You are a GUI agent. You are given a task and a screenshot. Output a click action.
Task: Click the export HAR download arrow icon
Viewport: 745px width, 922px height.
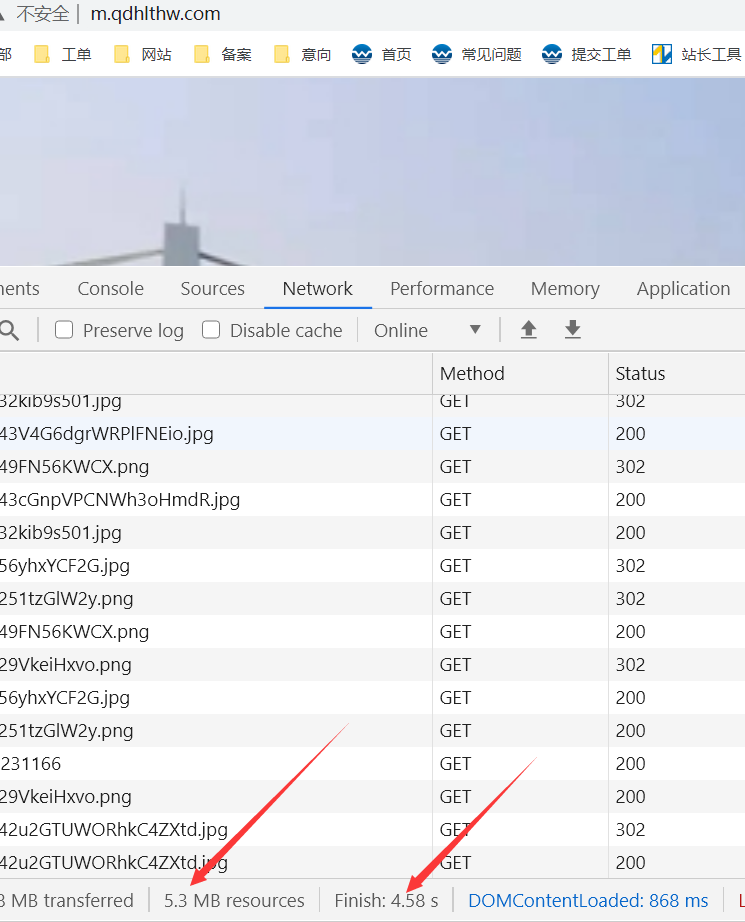click(x=573, y=330)
